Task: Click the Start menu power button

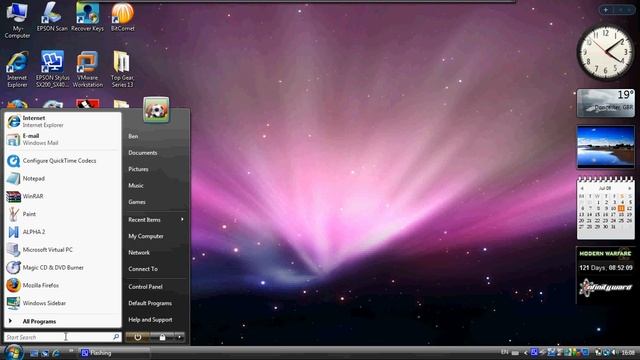Action: (138, 337)
